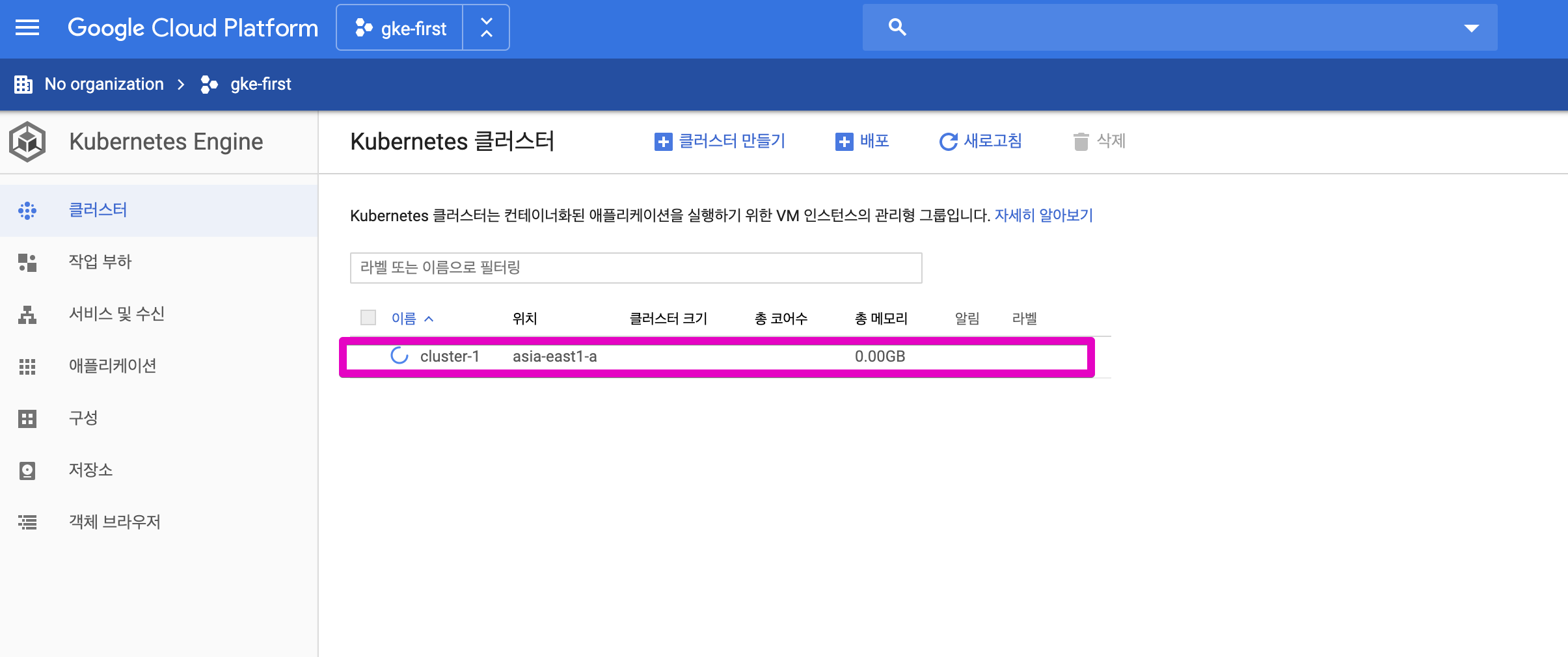
Task: Click the loading spinner beside cluster-1
Action: coord(399,356)
